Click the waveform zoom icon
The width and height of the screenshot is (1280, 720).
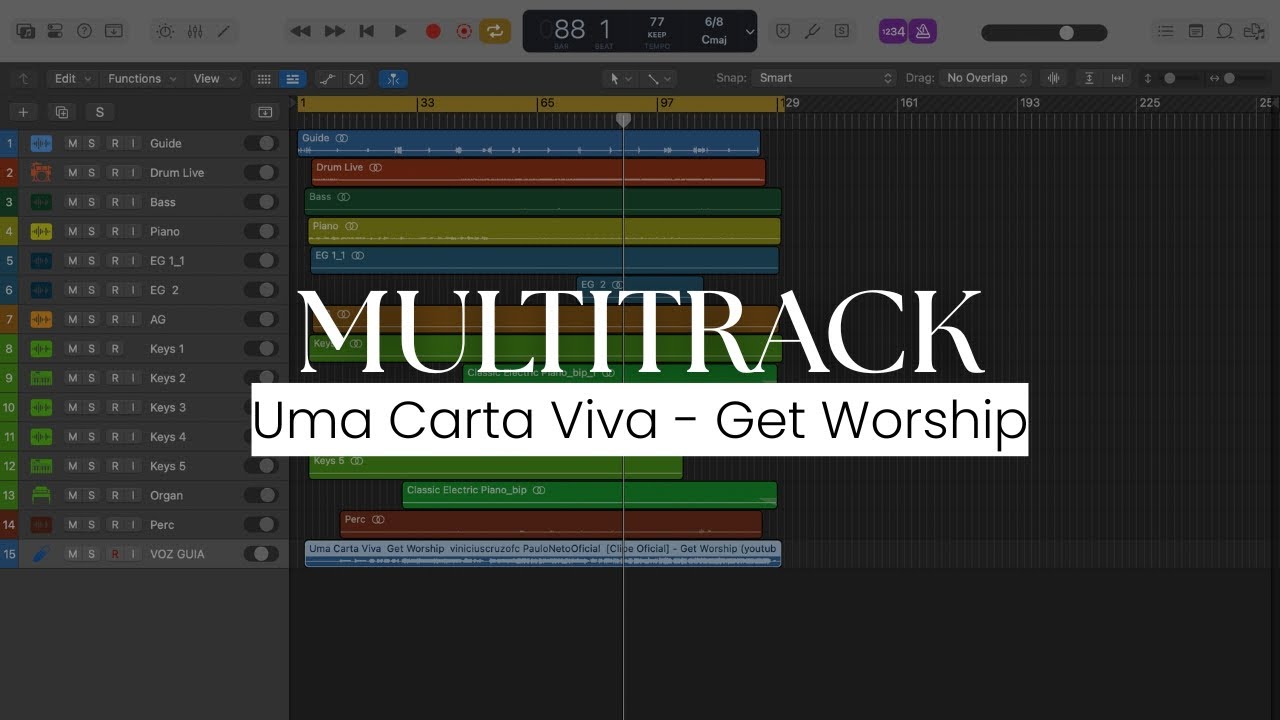coord(1052,78)
